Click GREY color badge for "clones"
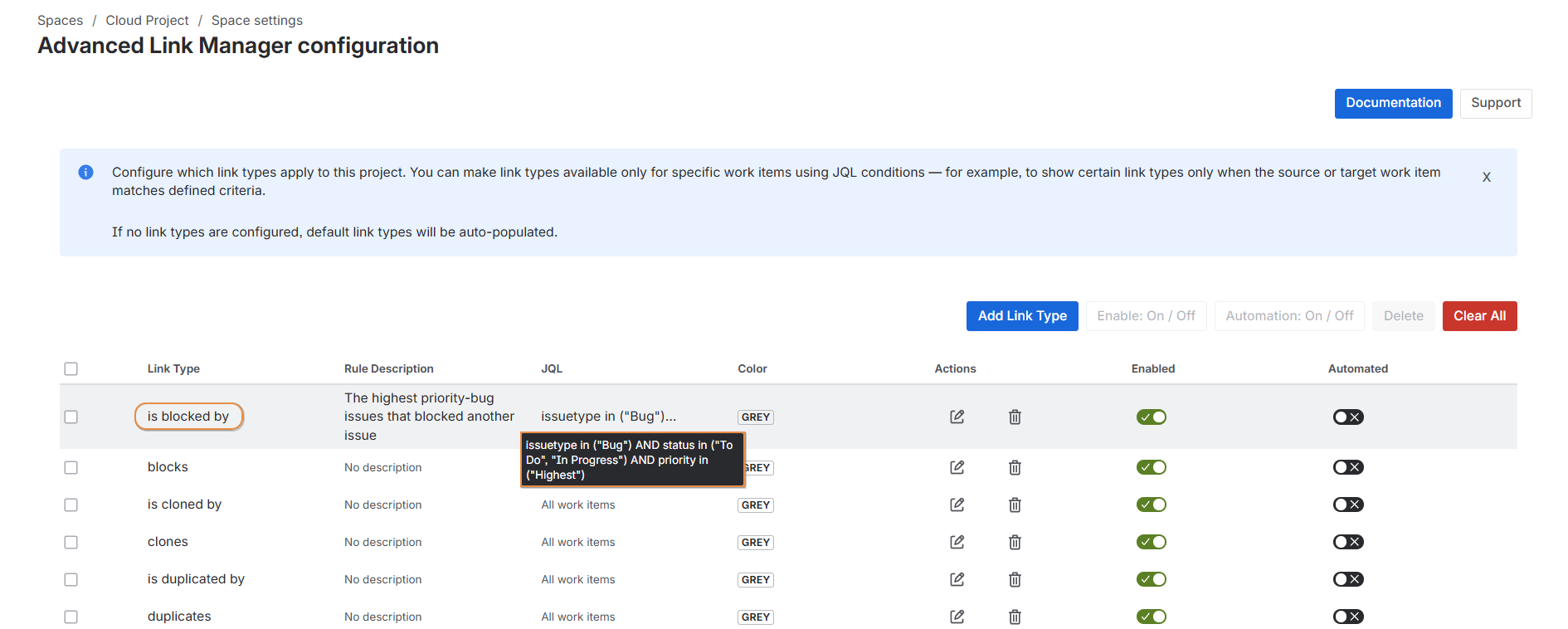 point(756,543)
